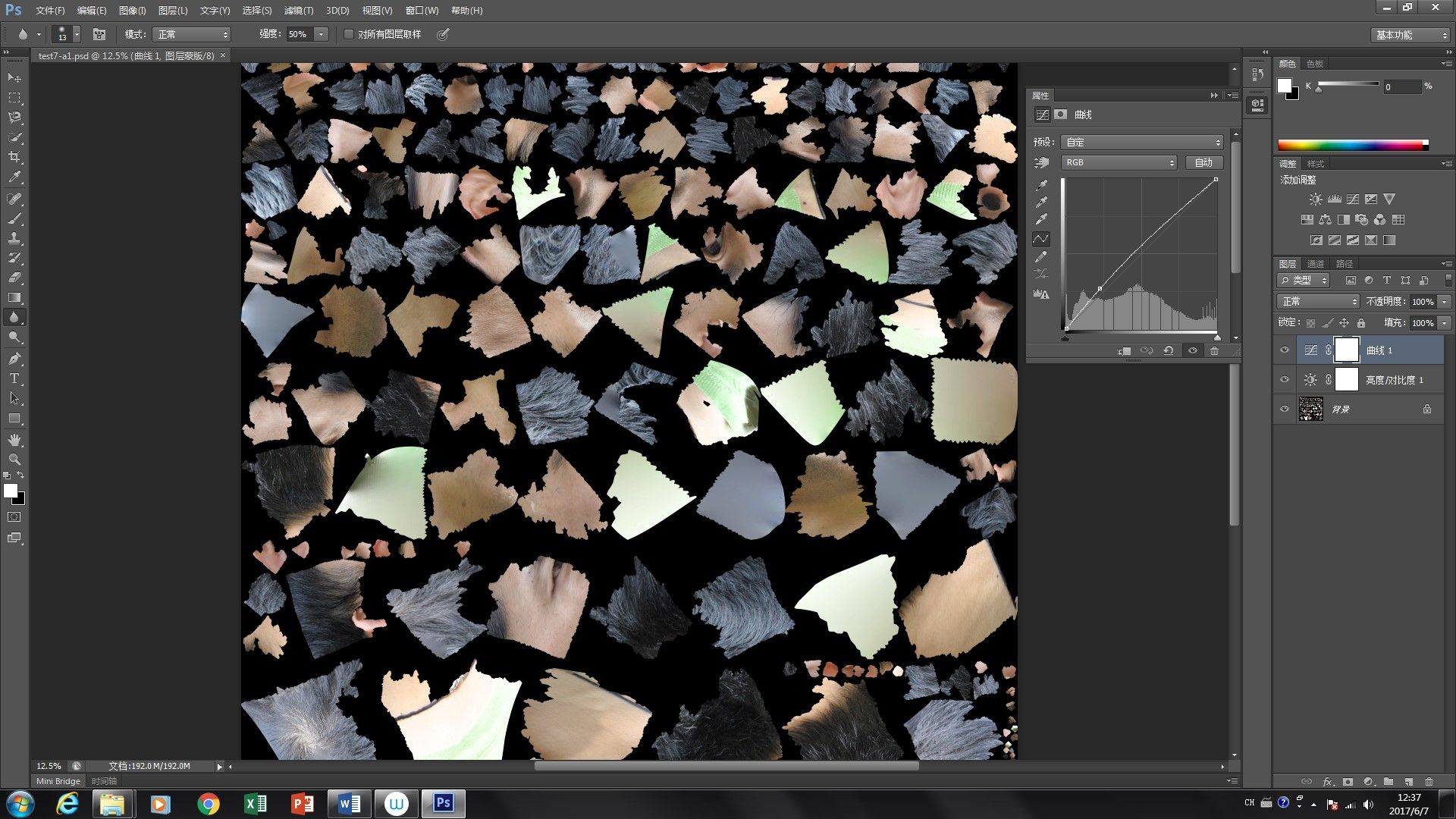Click the white point eyedropper in Curves panel

point(1041,218)
